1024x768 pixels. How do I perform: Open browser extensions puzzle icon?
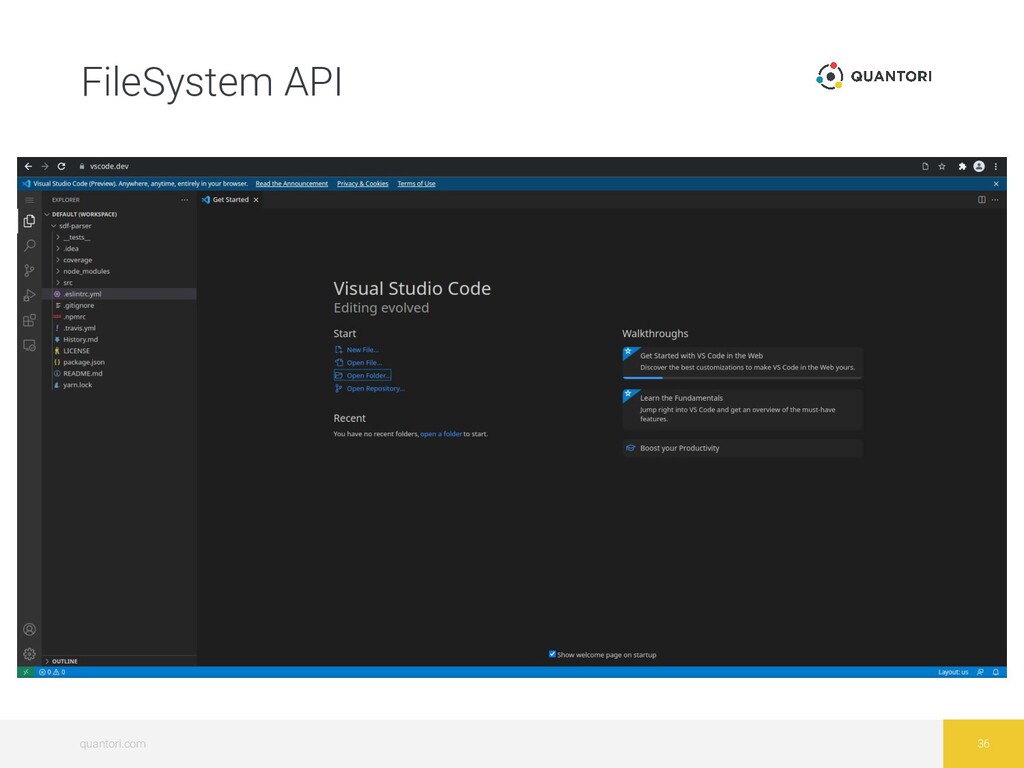click(962, 167)
